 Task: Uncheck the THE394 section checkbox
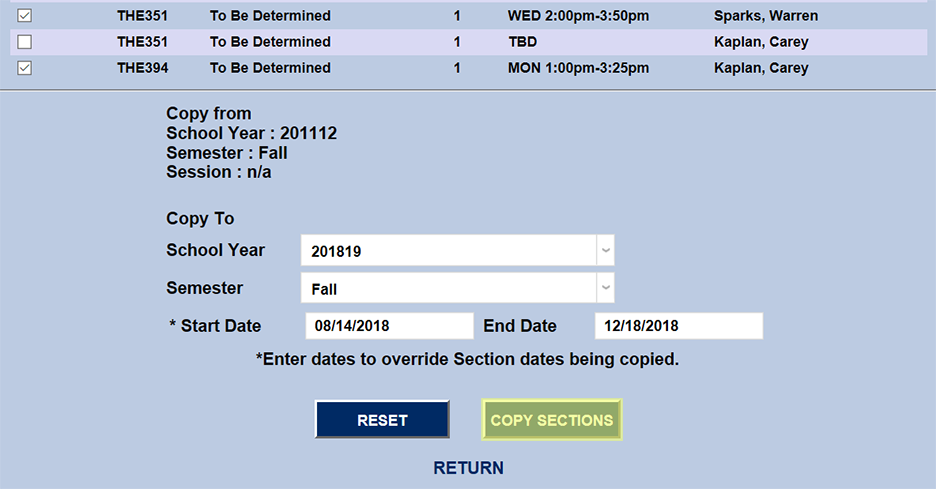coord(25,68)
